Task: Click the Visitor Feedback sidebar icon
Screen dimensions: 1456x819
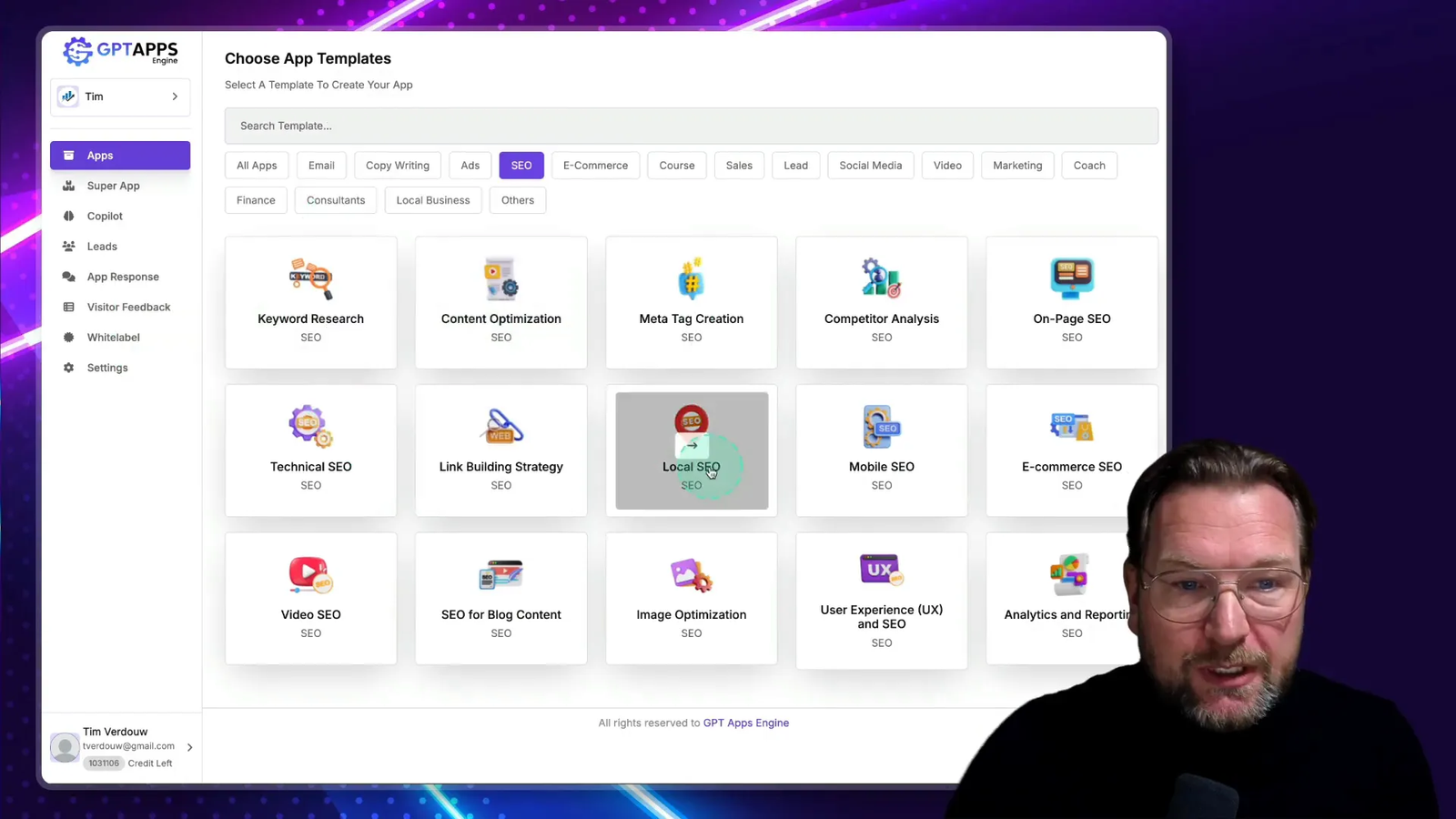Action: (x=68, y=307)
